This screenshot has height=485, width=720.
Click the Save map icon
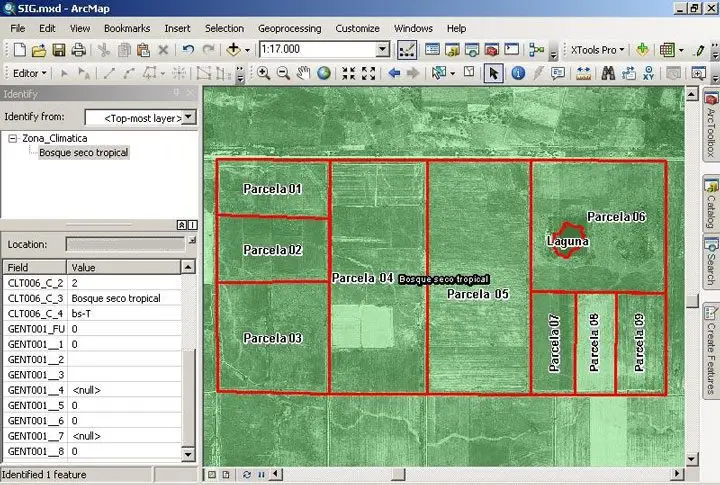pos(58,50)
